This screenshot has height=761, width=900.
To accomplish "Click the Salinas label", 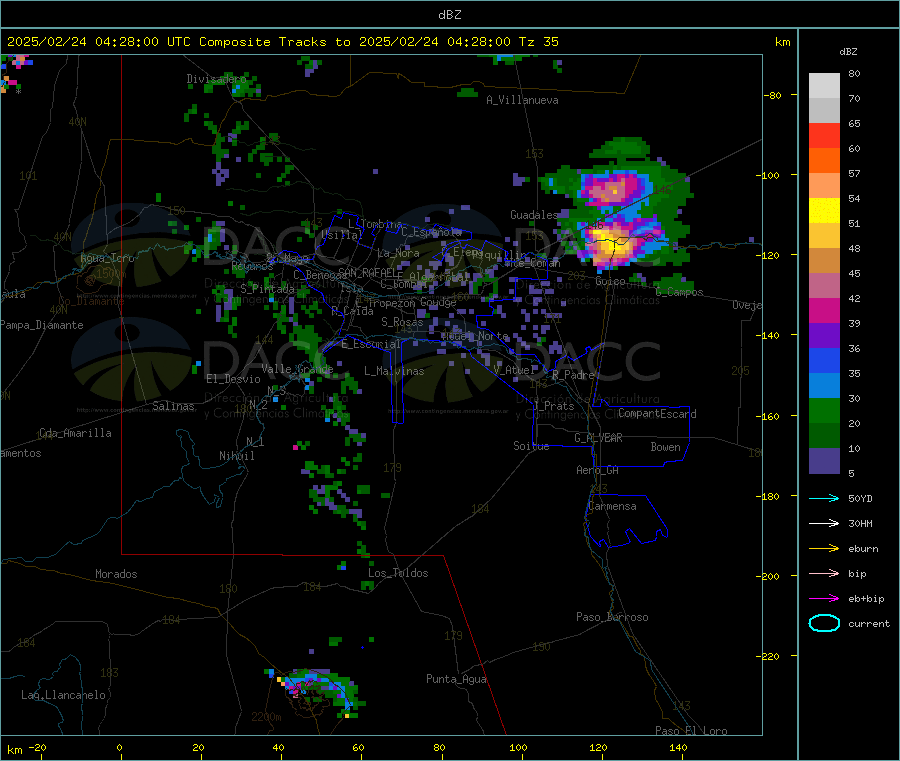I will [x=173, y=406].
